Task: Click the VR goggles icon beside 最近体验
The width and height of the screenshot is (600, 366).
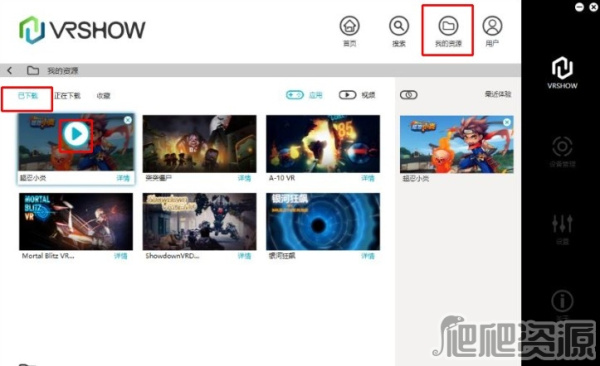Action: pyautogui.click(x=409, y=95)
